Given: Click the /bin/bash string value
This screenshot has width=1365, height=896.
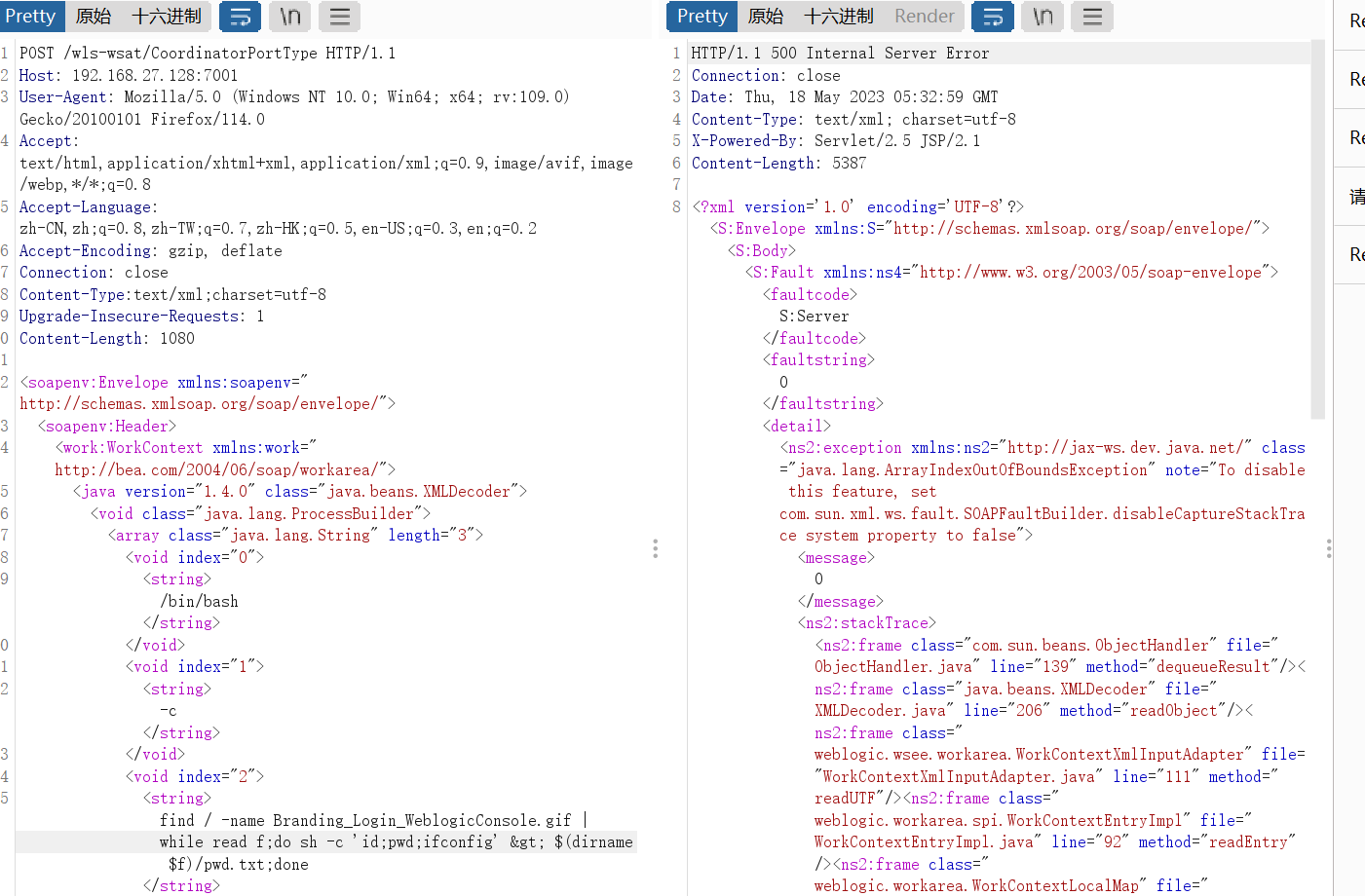Looking at the screenshot, I should (x=199, y=602).
